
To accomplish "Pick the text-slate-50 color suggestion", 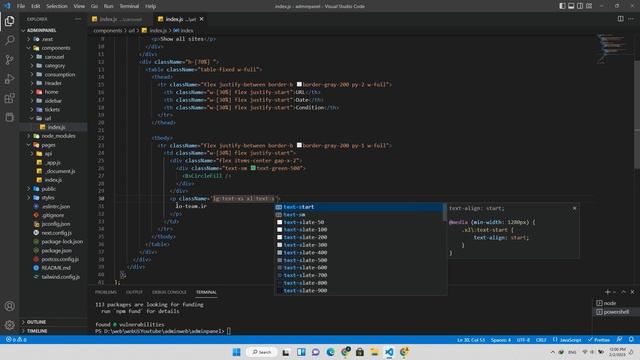I will pyautogui.click(x=358, y=222).
